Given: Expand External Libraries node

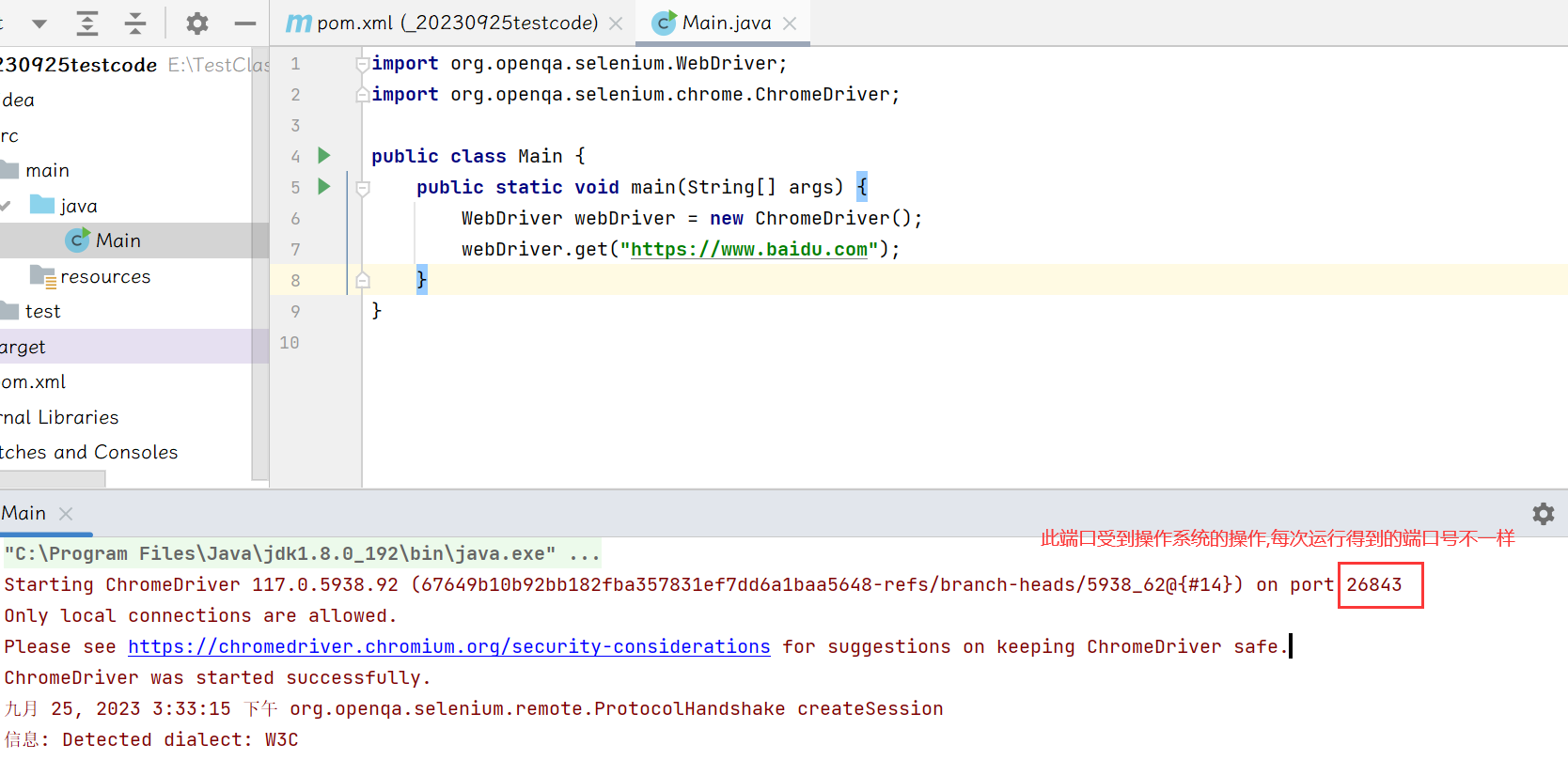Looking at the screenshot, I should coord(60,417).
